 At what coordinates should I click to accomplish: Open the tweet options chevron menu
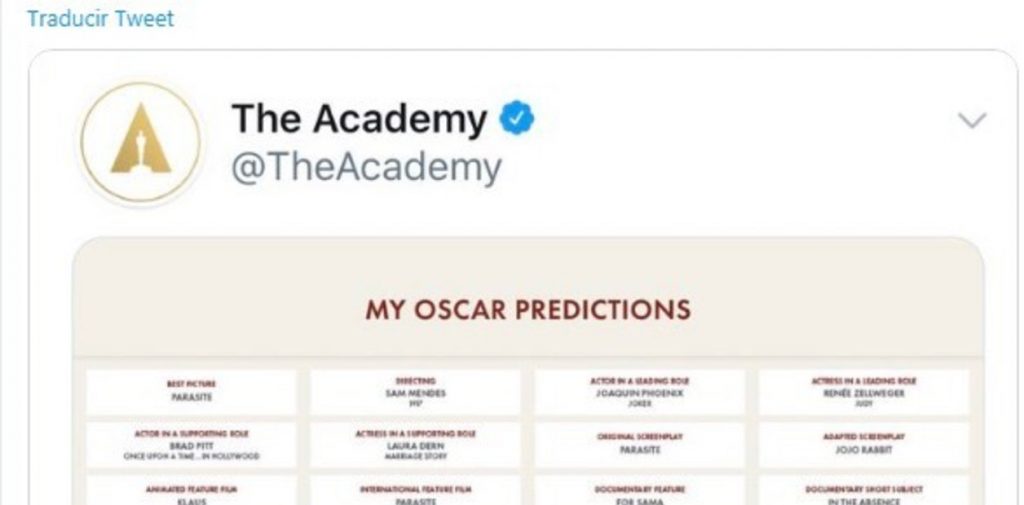pyautogui.click(x=971, y=121)
